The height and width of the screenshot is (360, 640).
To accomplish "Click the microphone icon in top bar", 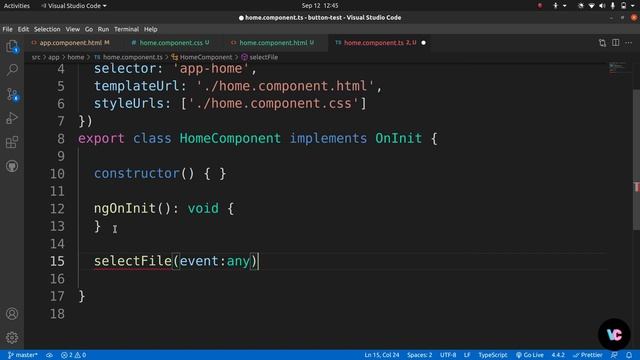I will click(x=612, y=6).
